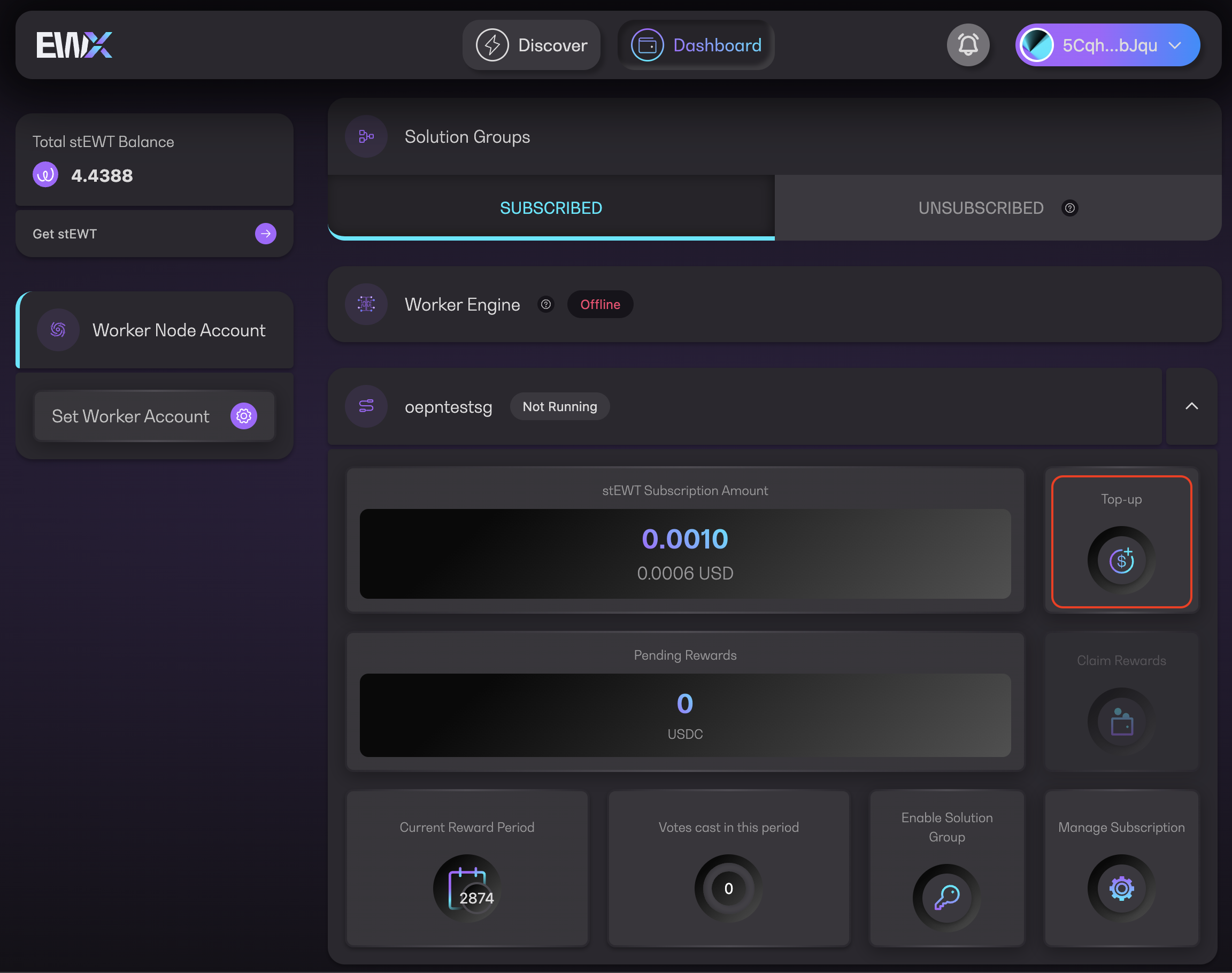Screen dimensions: 1232x973
Task: Select the SUBSCRIBED tab
Action: coord(550,208)
